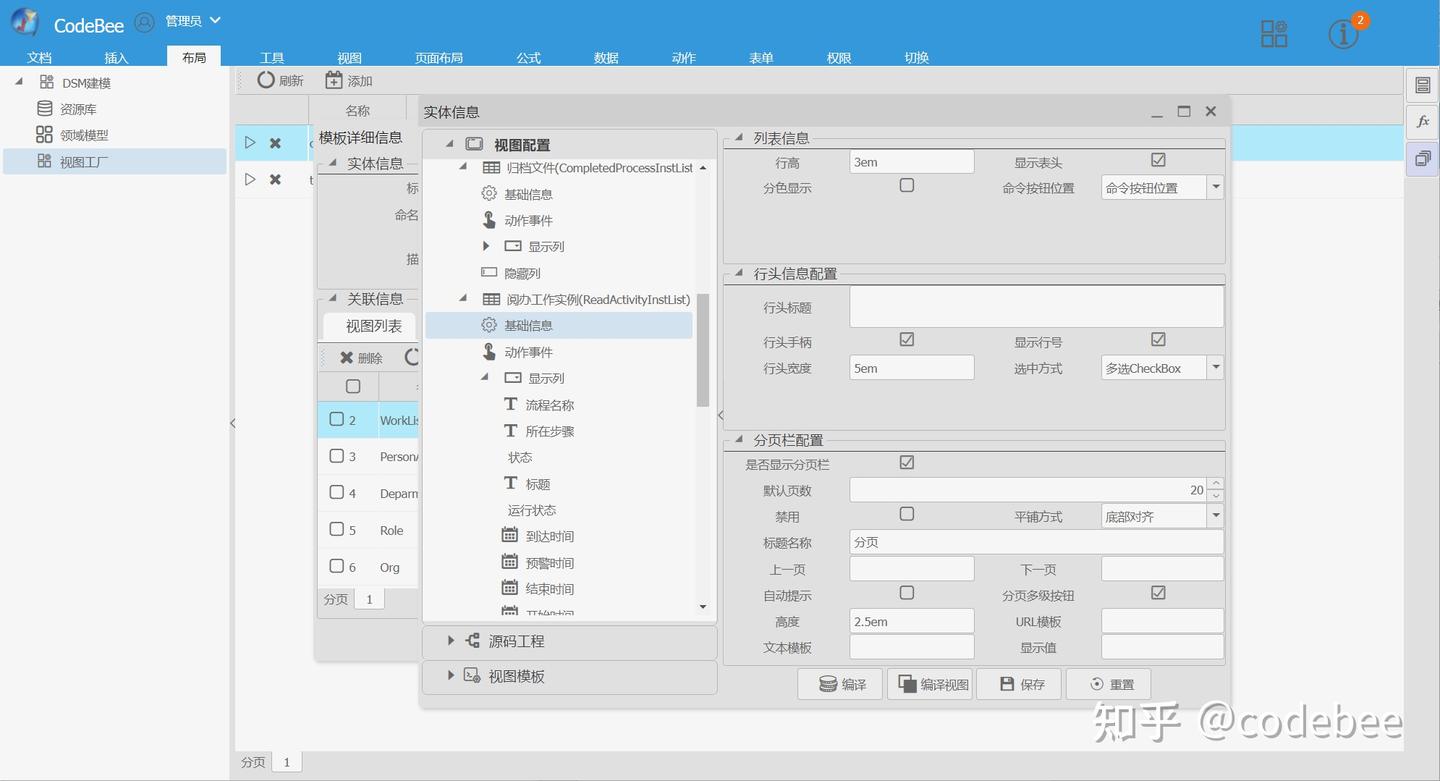
Task: Open the 命令按钮位置 dropdown
Action: pos(1216,187)
